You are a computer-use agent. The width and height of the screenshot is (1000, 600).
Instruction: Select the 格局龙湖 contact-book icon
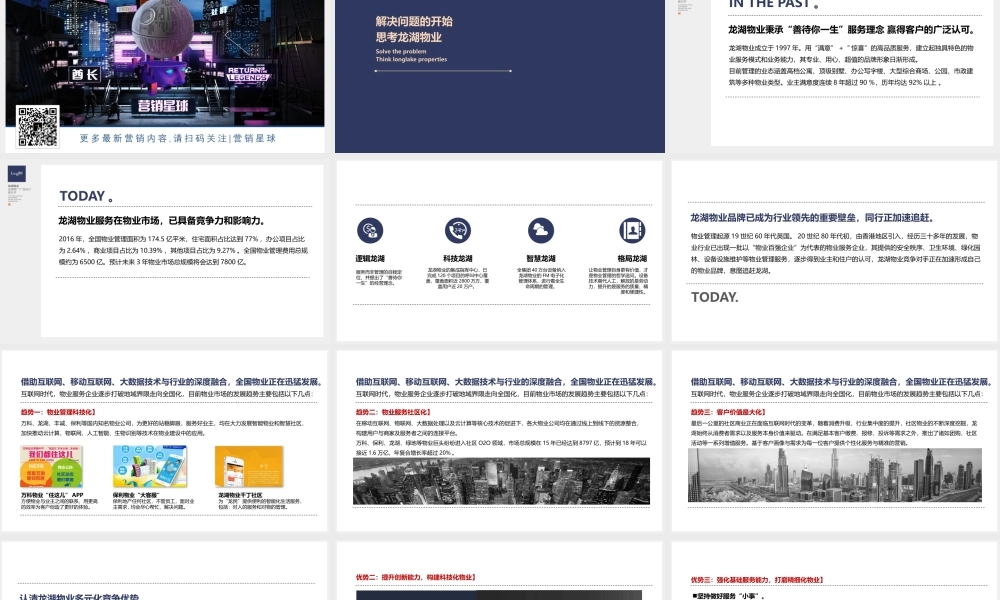click(x=632, y=230)
